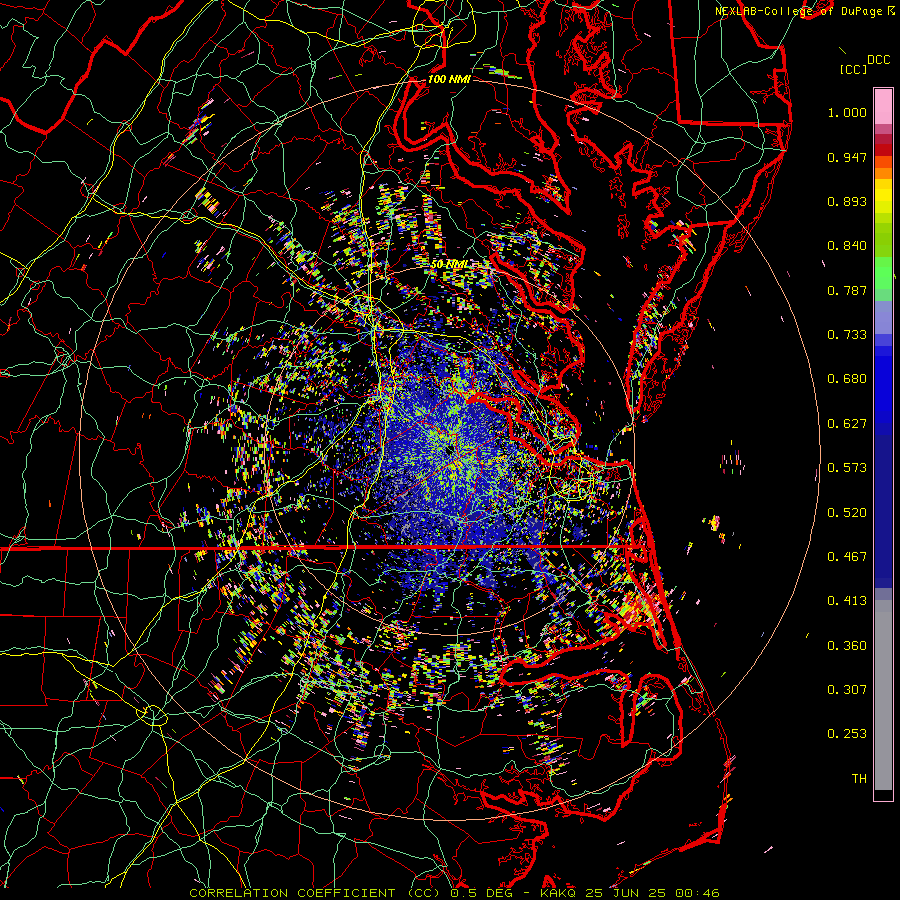Click the 0.893 legend value
Screen dimensions: 900x900
[847, 201]
